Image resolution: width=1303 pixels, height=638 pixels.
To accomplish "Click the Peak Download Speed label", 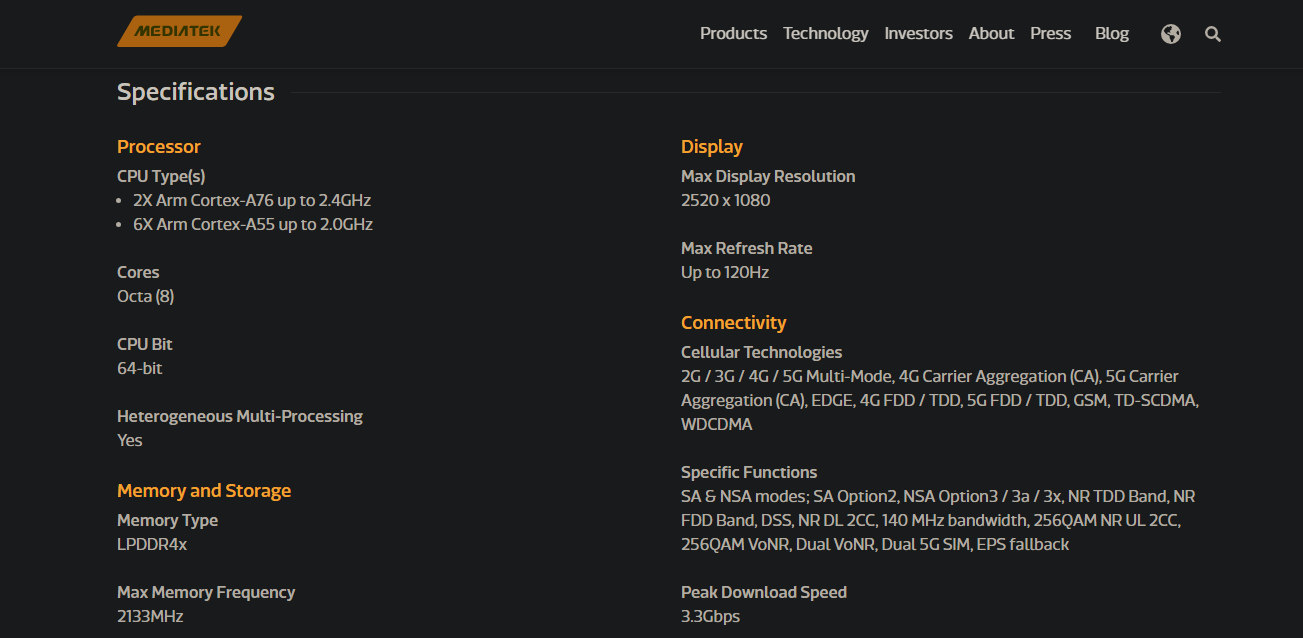I will (x=764, y=592).
